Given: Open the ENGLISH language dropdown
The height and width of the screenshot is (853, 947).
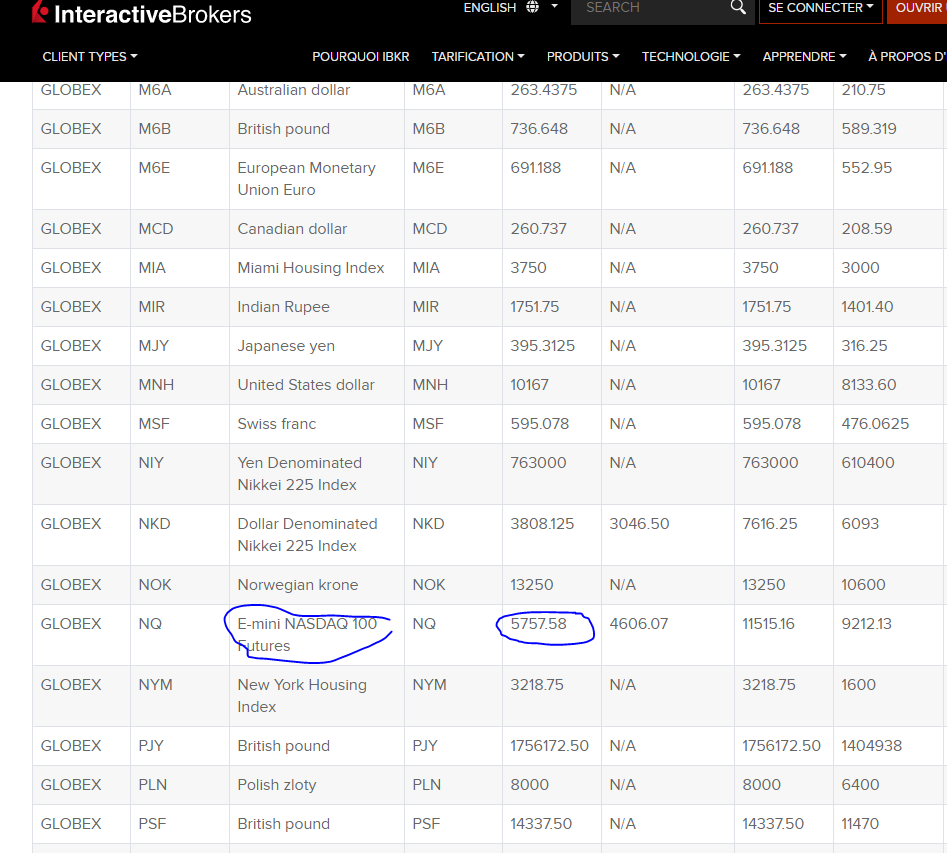Looking at the screenshot, I should point(510,7).
